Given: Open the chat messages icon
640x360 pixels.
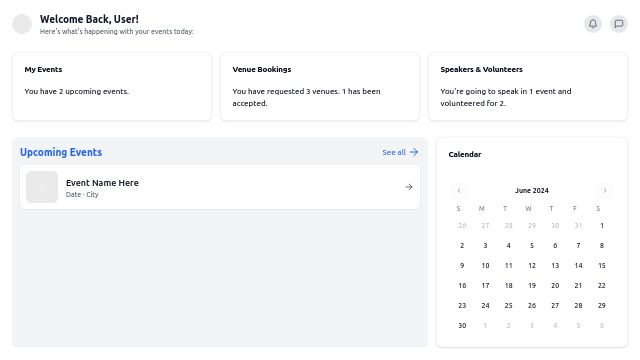Looking at the screenshot, I should tap(619, 24).
